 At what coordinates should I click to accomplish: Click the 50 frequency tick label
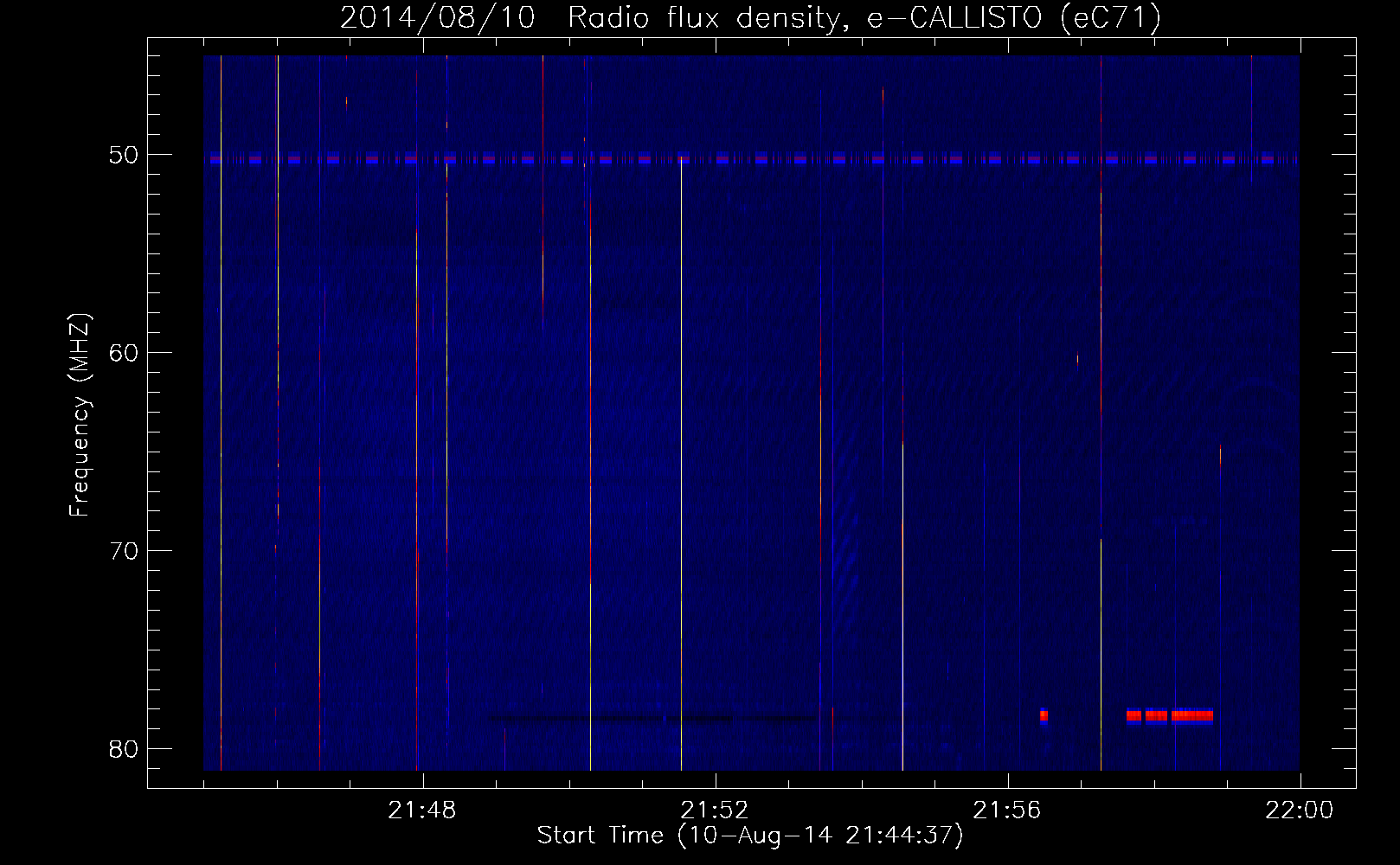(124, 155)
